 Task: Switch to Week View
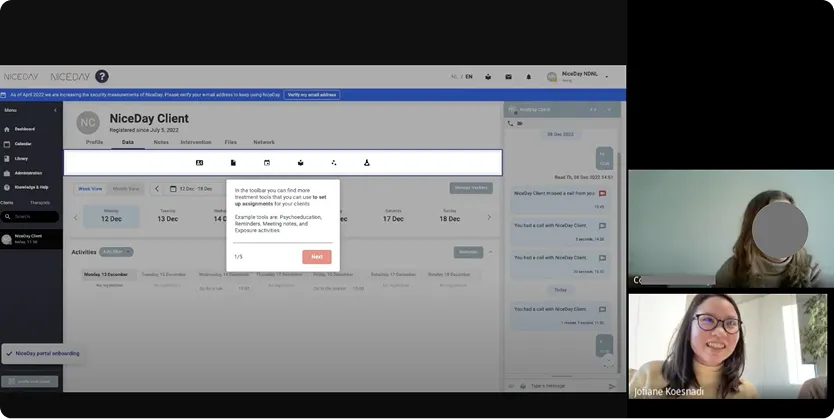click(x=90, y=189)
